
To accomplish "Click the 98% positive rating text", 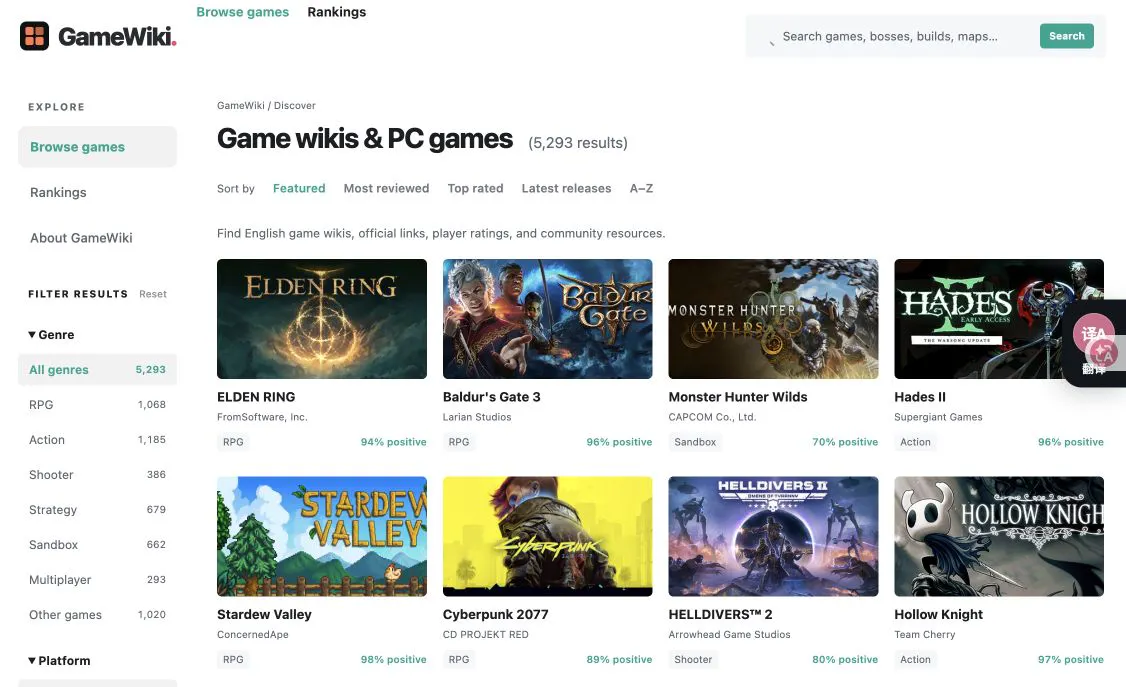I will tap(394, 660).
